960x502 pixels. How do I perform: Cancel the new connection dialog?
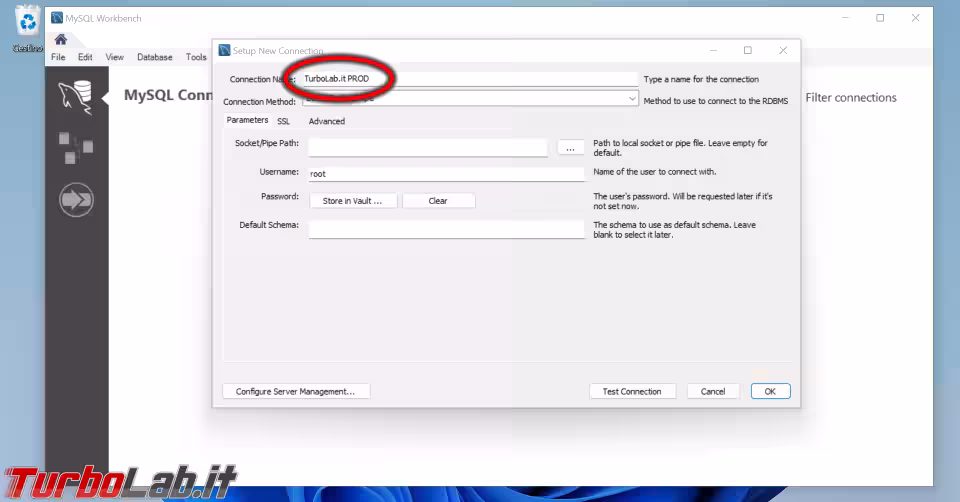click(713, 391)
